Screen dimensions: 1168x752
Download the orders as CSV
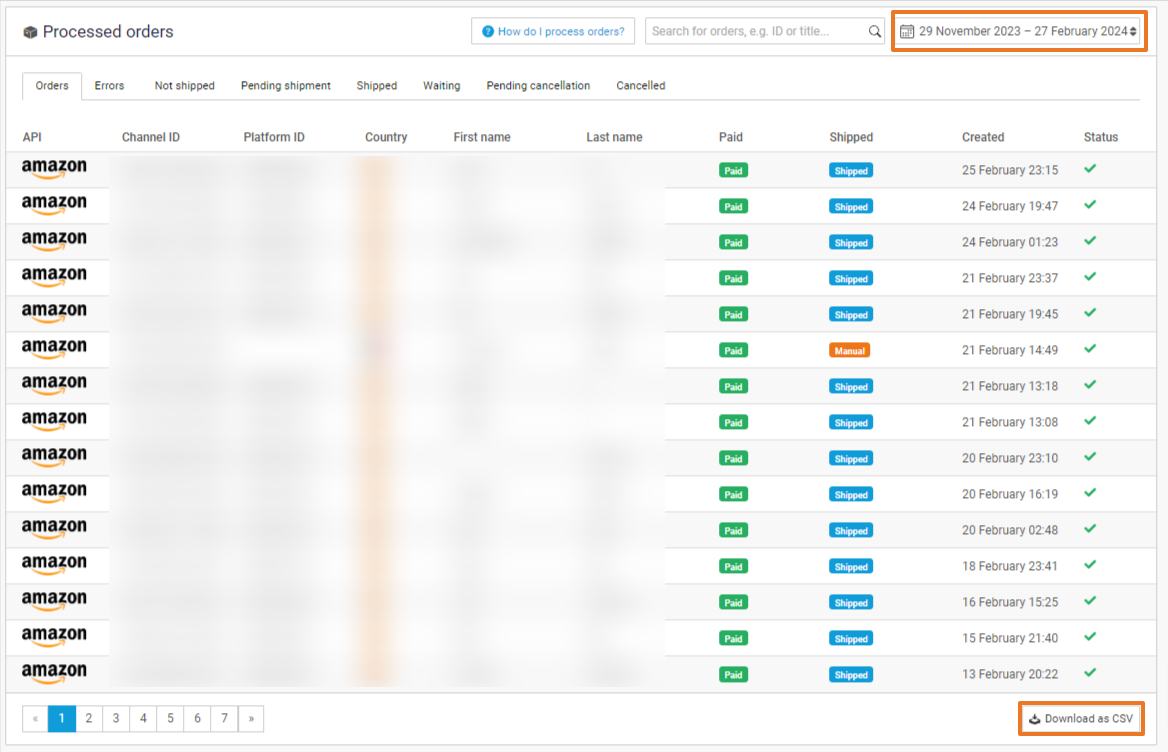(1081, 718)
